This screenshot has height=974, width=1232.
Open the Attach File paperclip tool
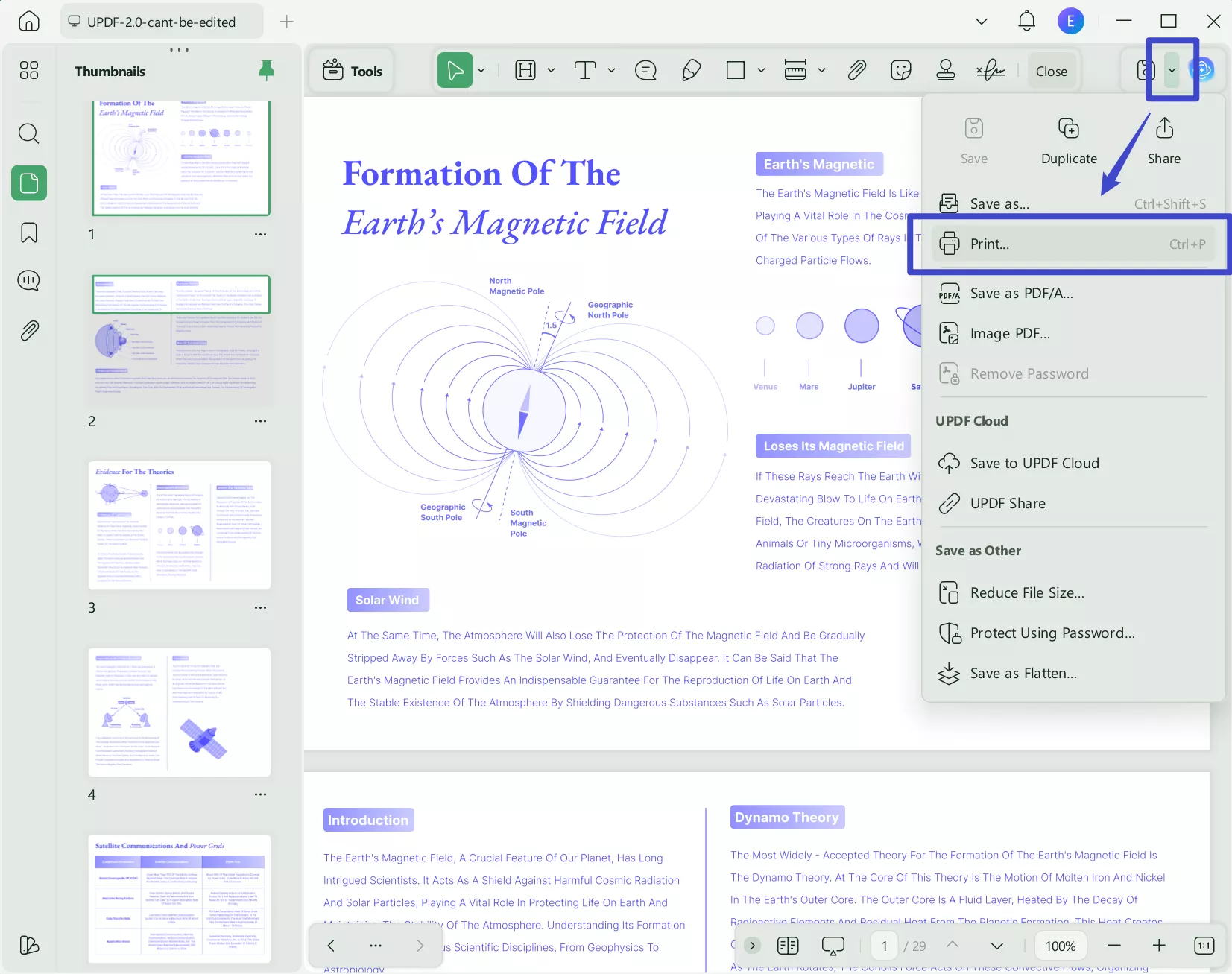[x=856, y=70]
